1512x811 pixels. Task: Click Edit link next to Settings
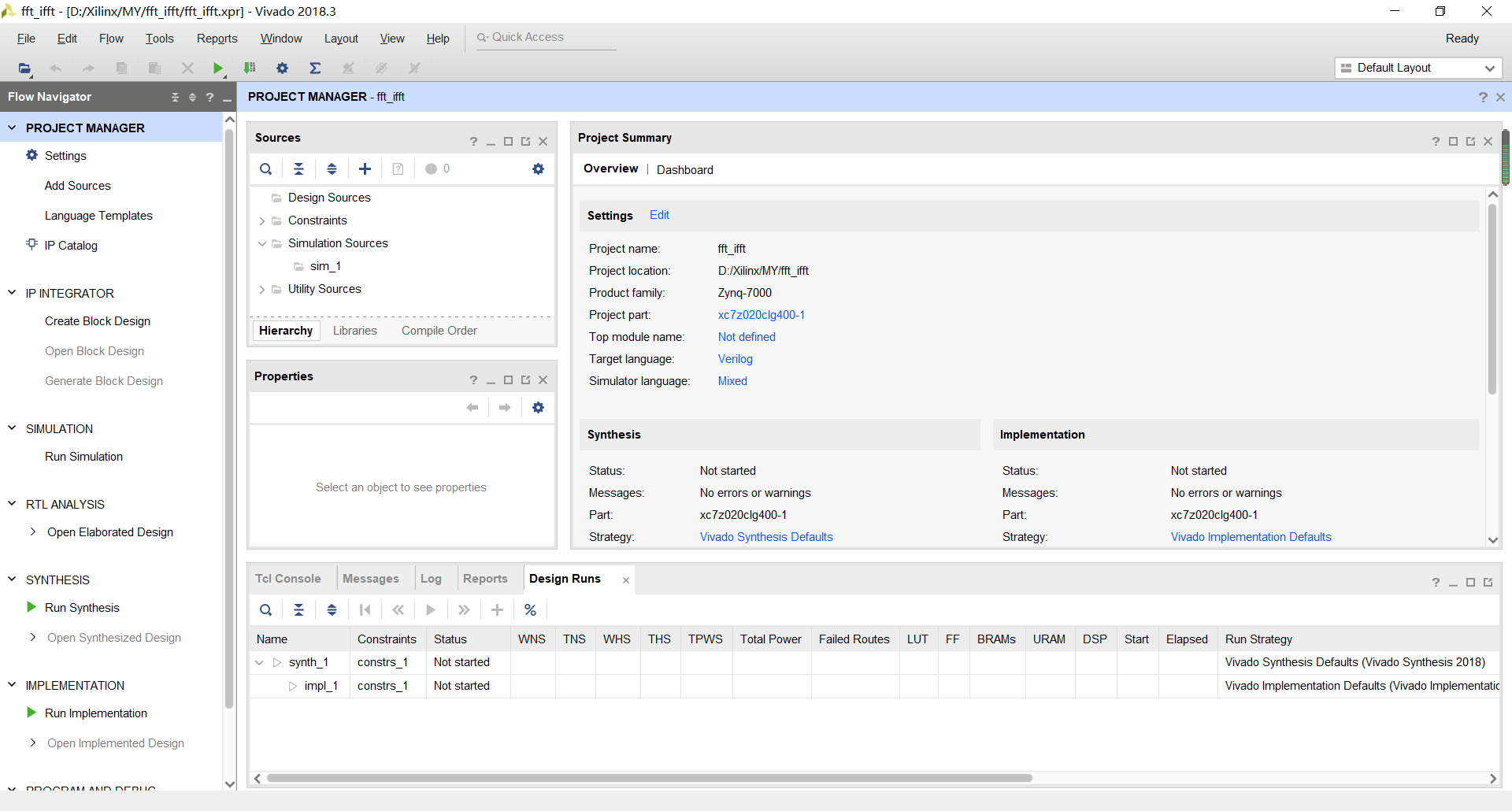pyautogui.click(x=660, y=215)
